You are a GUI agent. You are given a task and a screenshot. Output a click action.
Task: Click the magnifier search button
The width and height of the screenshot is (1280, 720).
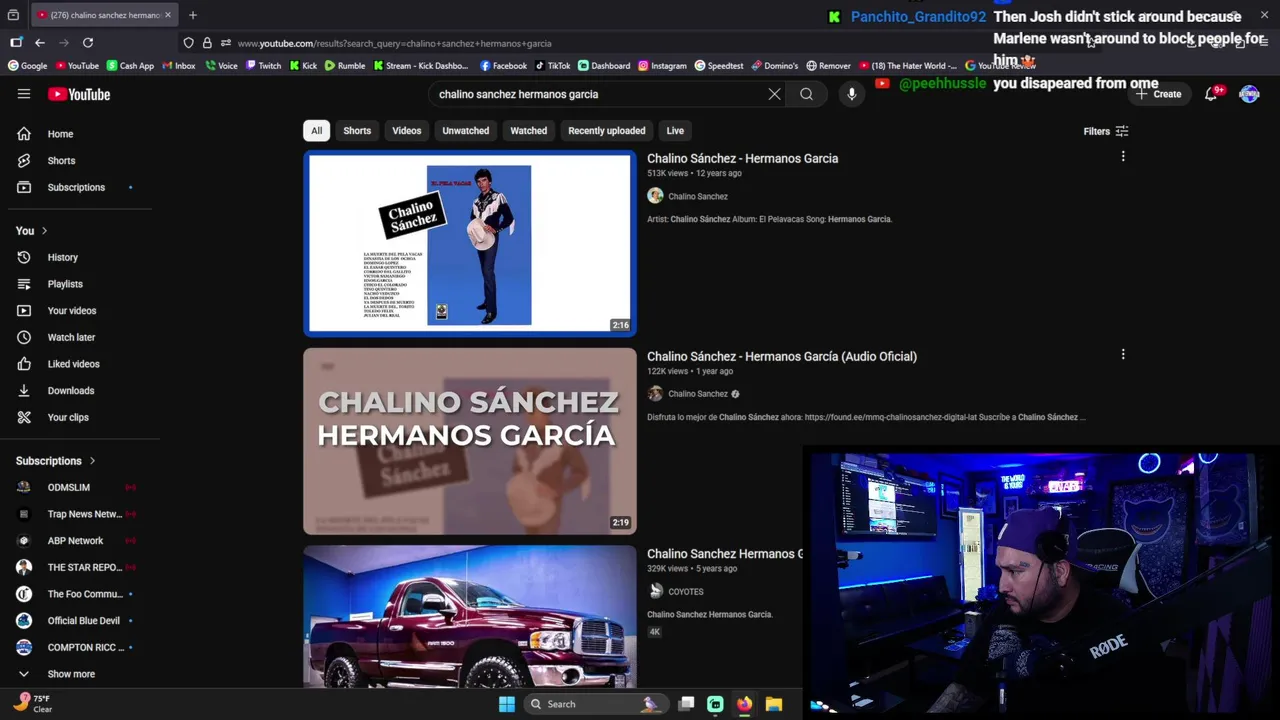806,94
